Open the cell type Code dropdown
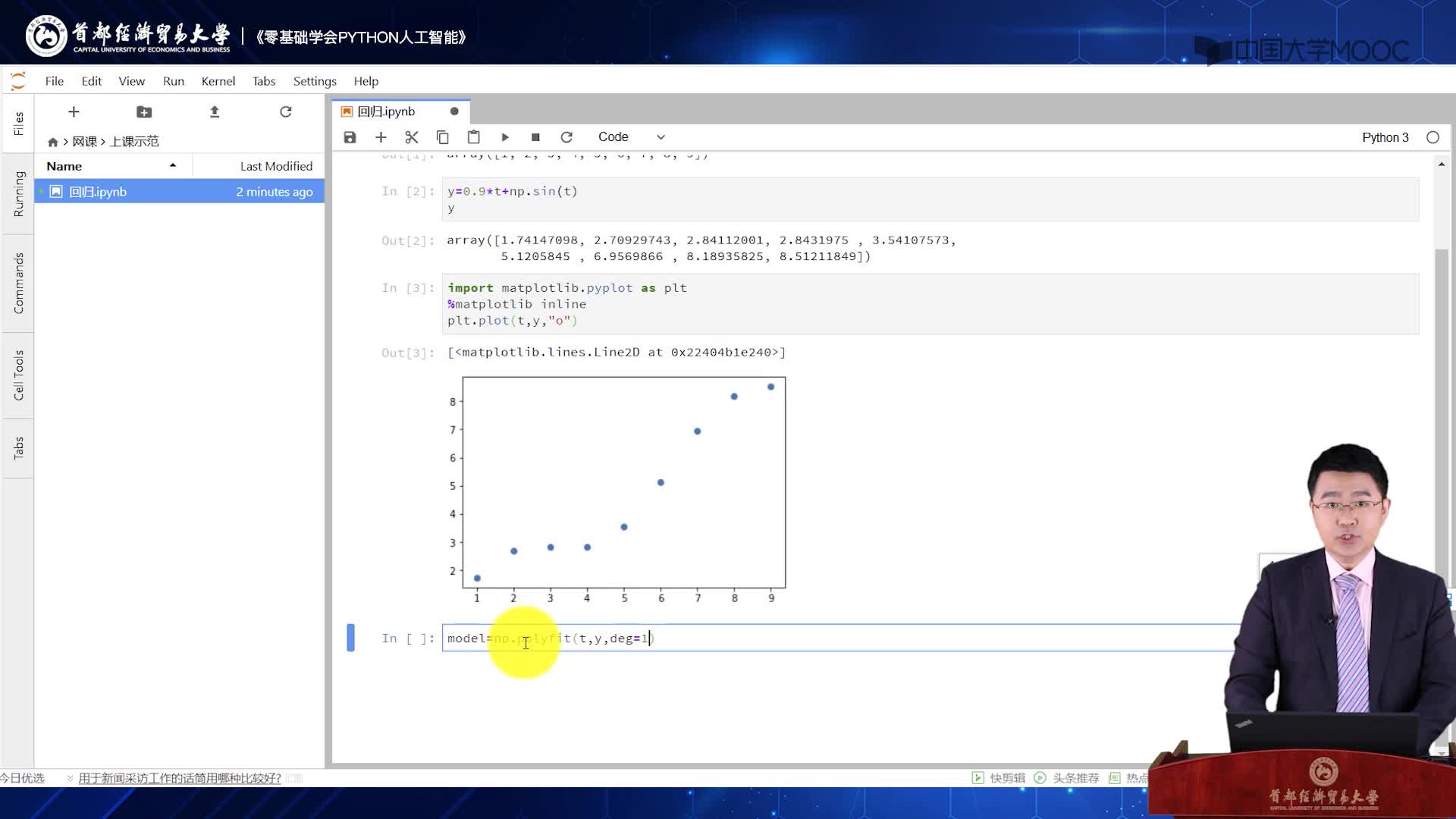This screenshot has width=1456, height=819. click(x=631, y=137)
